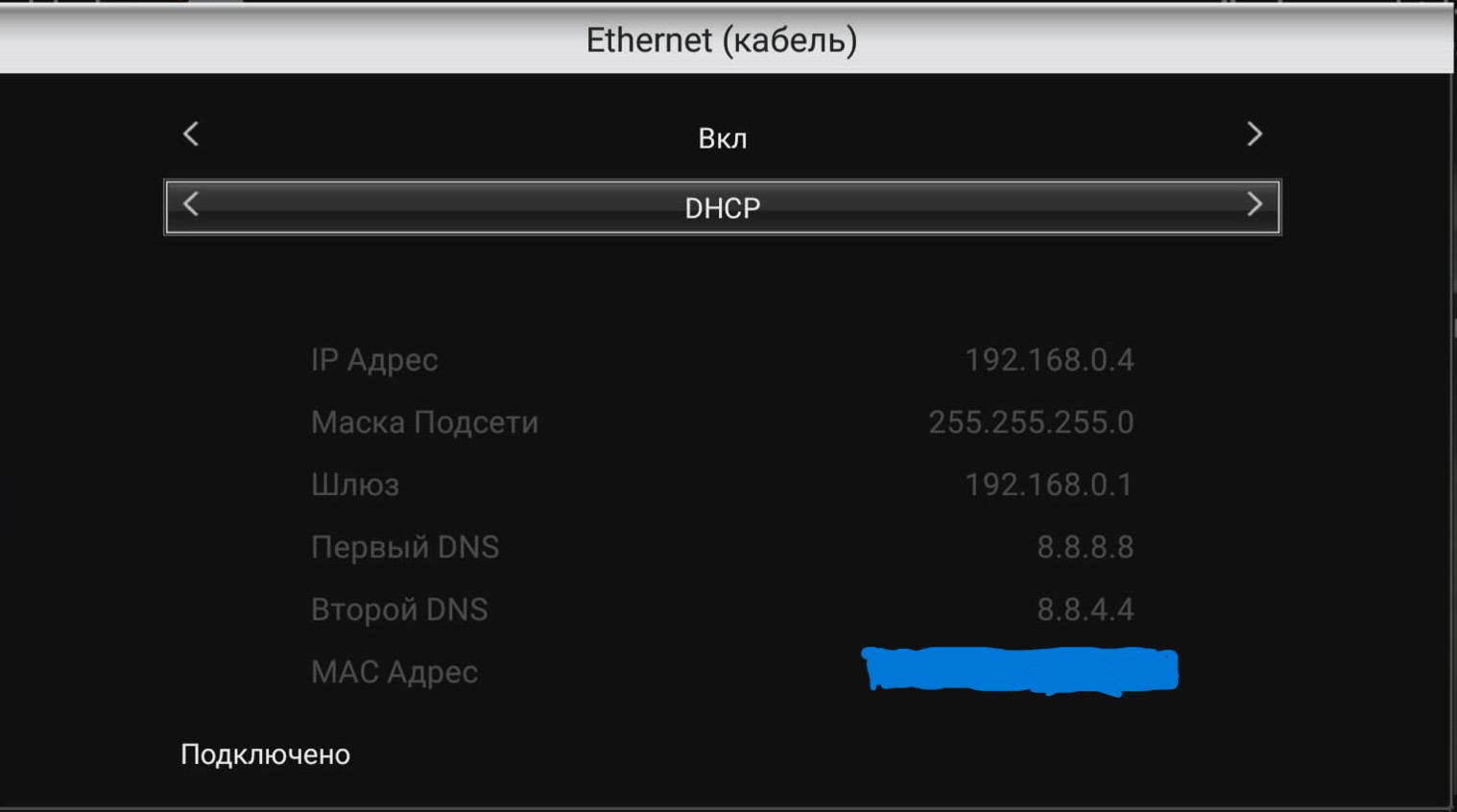Click primary DNS value 8.8.8.8
This screenshot has height=812, width=1457.
1086,547
